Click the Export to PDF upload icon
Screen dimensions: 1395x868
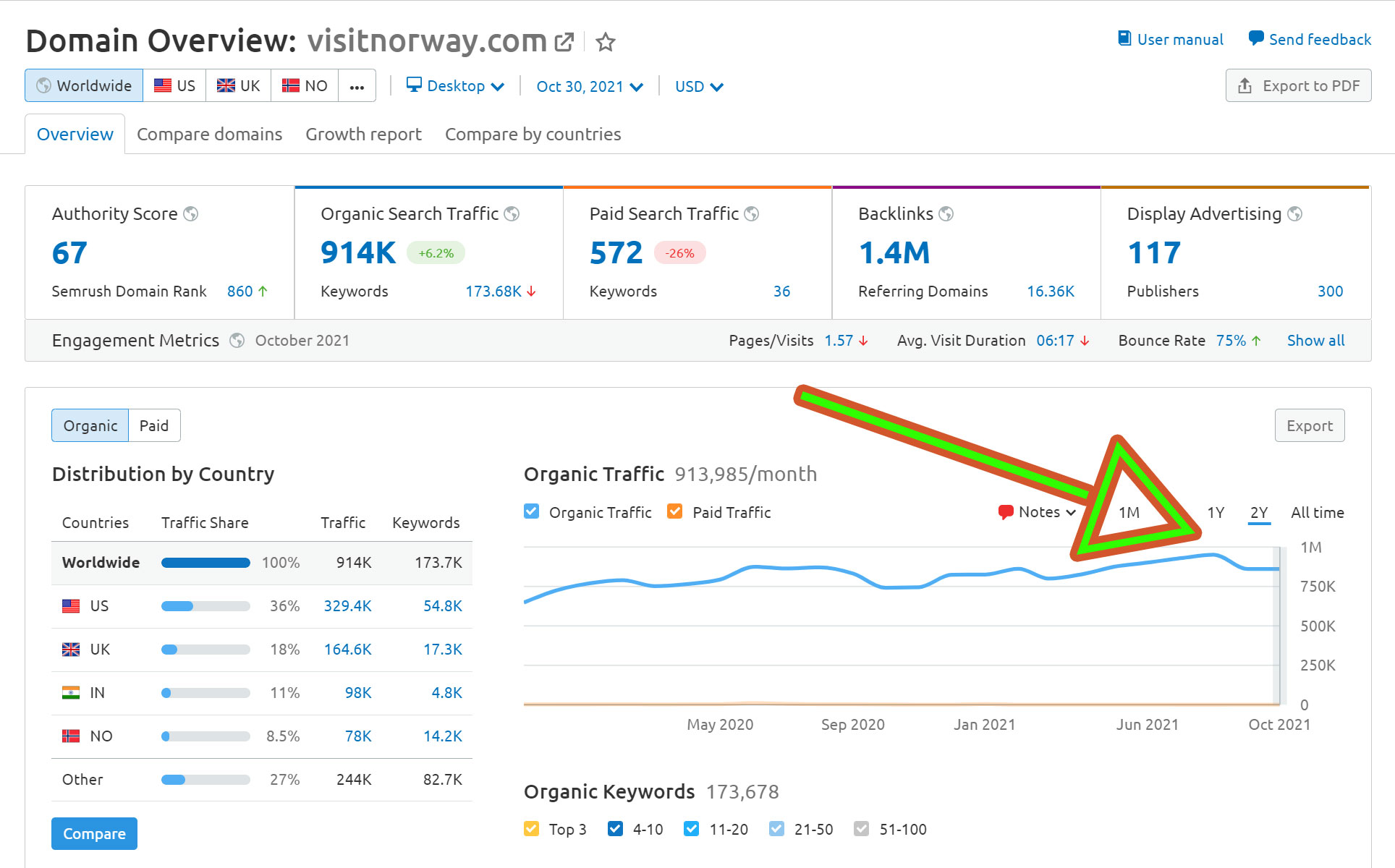click(1245, 86)
